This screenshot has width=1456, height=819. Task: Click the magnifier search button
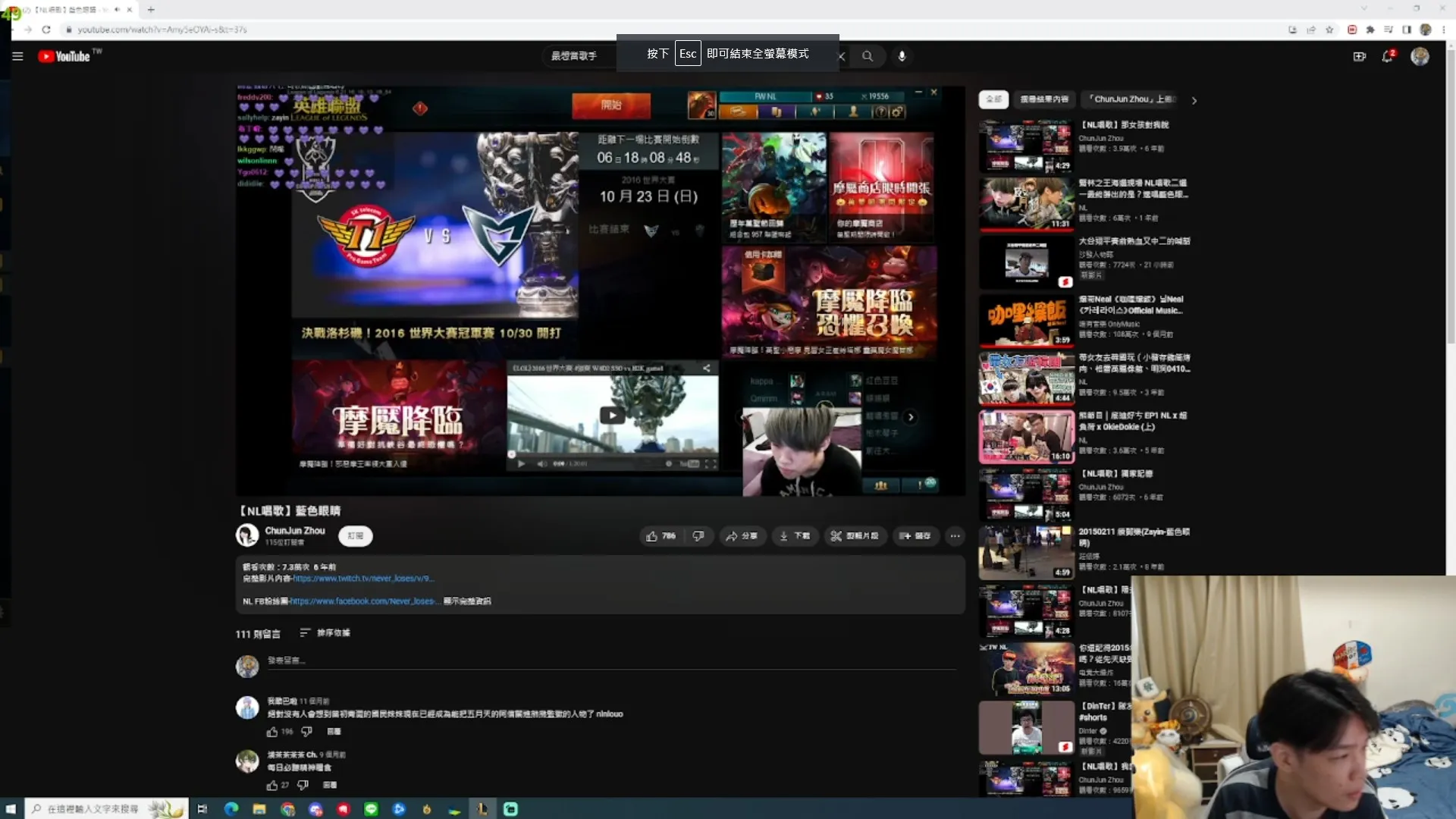868,56
